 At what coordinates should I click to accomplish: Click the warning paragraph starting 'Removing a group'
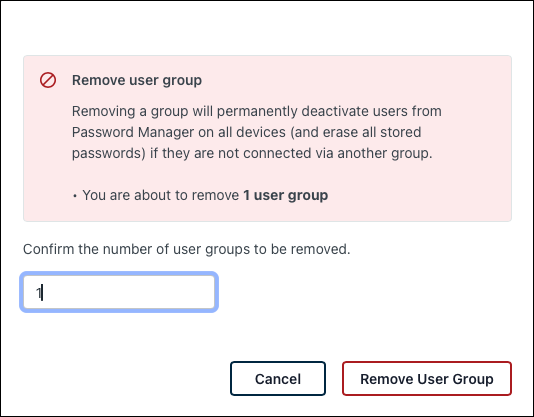(257, 132)
